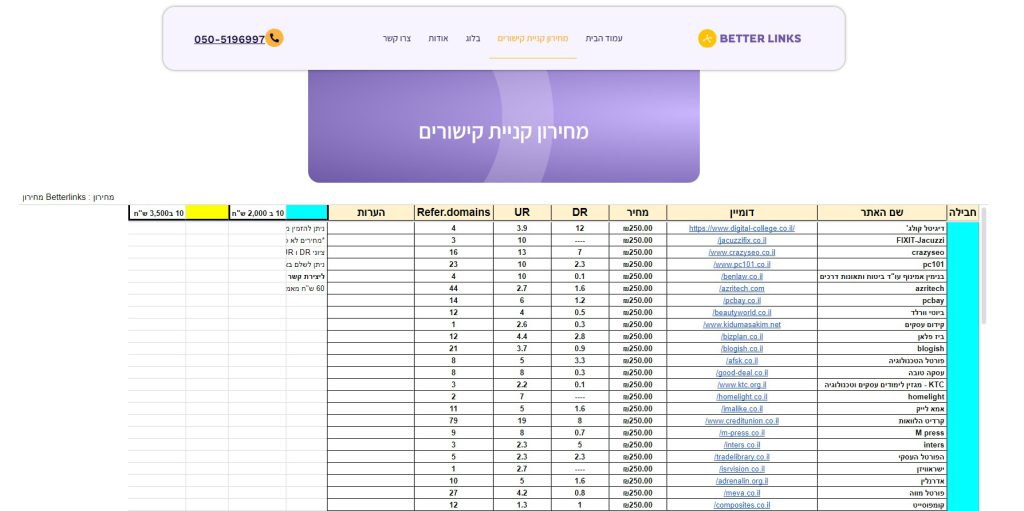The width and height of the screenshot is (1024, 511).
Task: Open the www.ktc.org.il link
Action: click(x=742, y=385)
